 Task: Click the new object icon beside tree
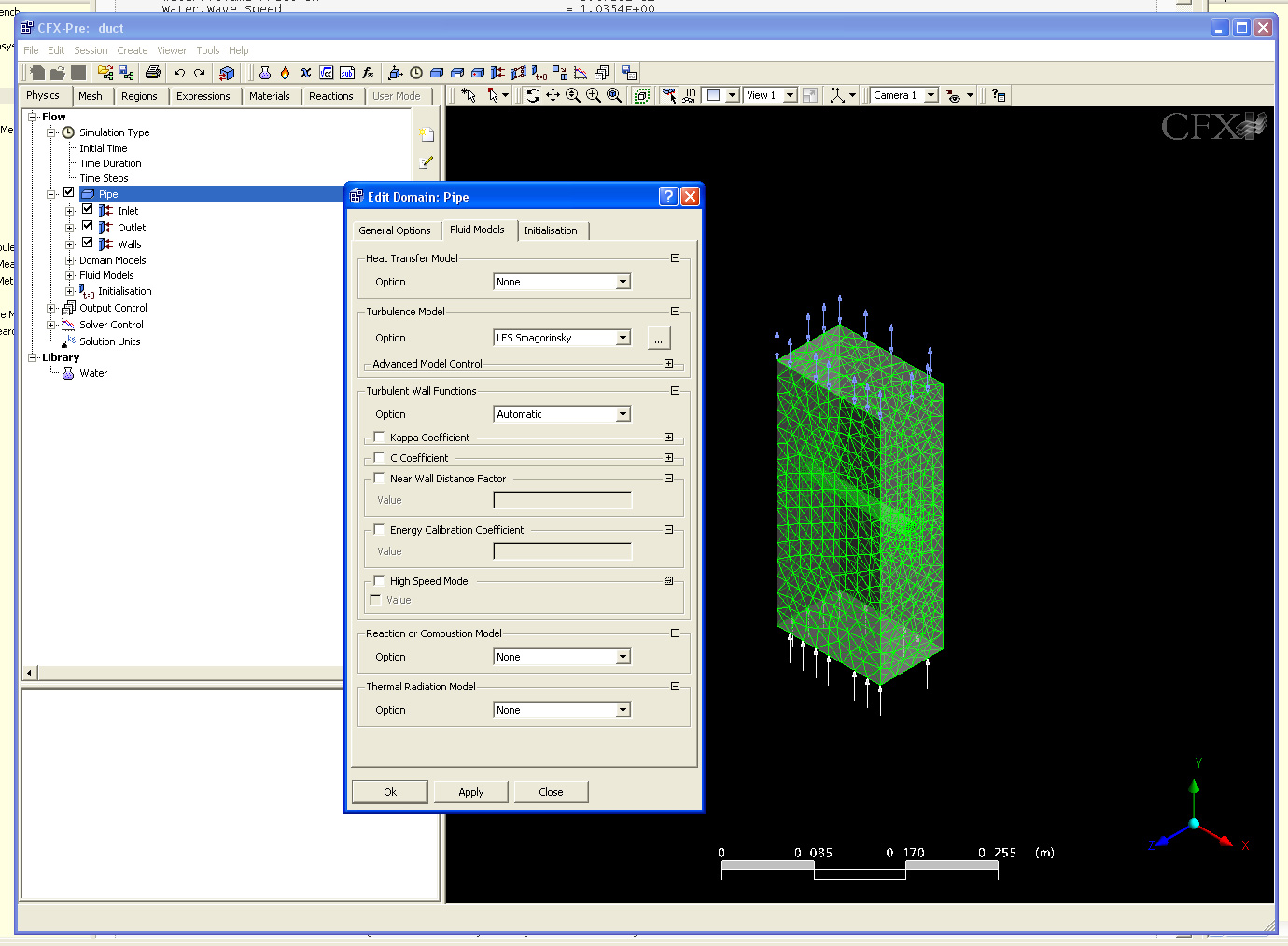pyautogui.click(x=427, y=134)
